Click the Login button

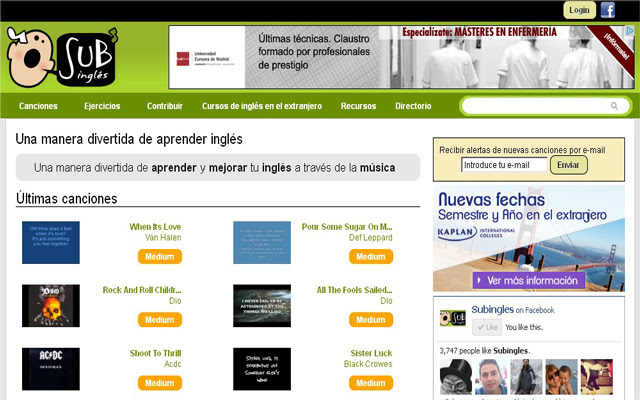pyautogui.click(x=579, y=10)
